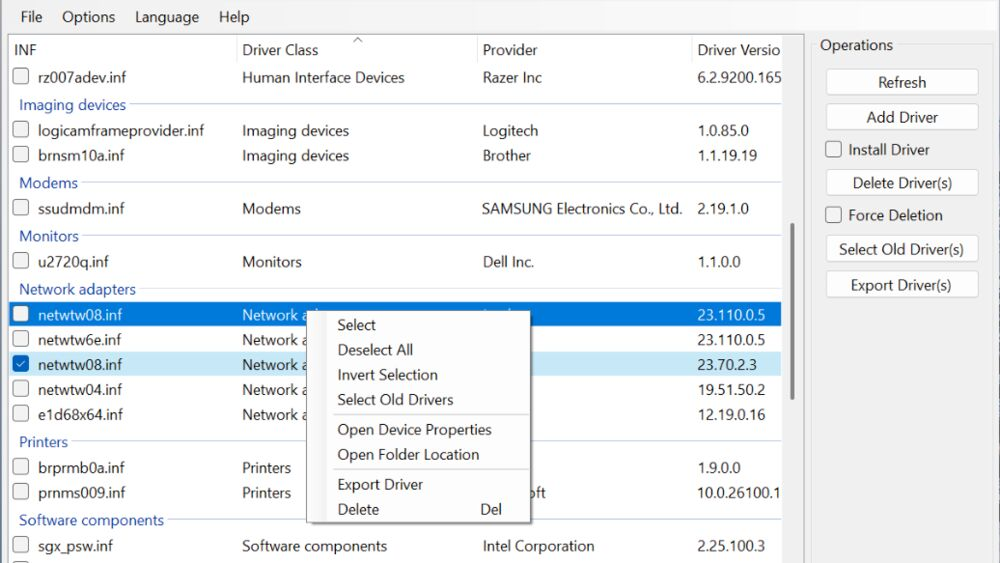
Task: Select the Logitech provider cell
Action: click(x=510, y=131)
